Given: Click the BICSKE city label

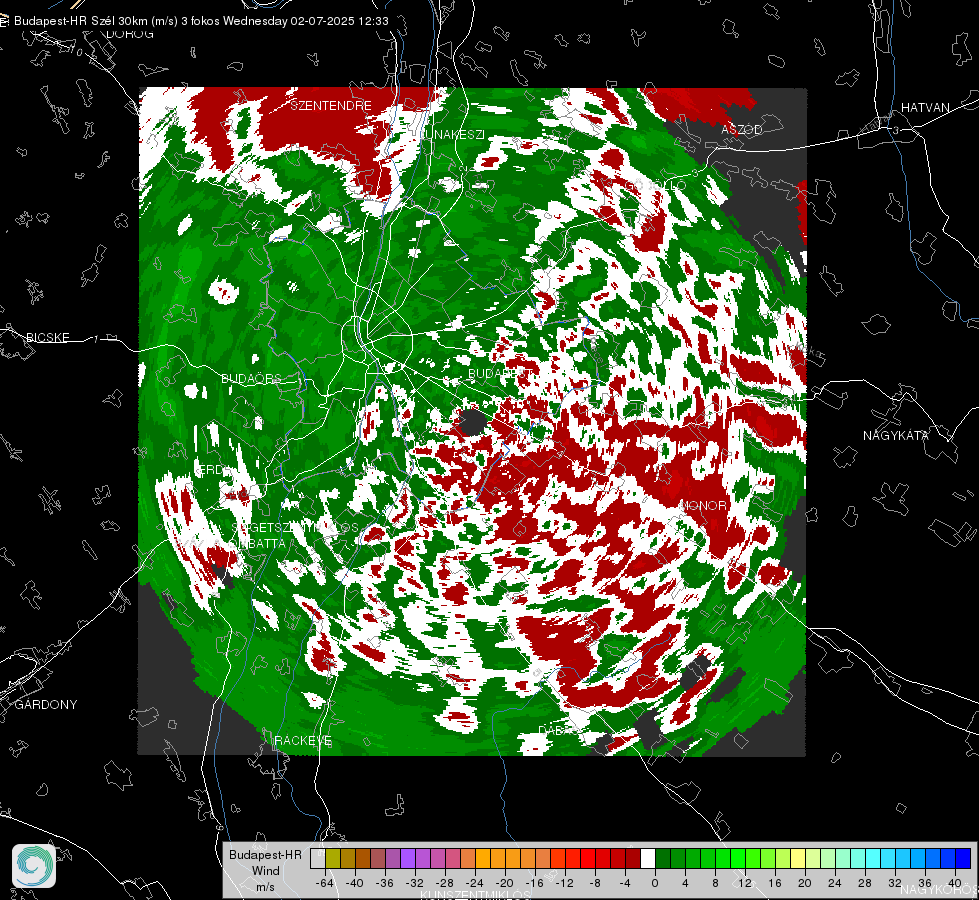Looking at the screenshot, I should tap(47, 337).
